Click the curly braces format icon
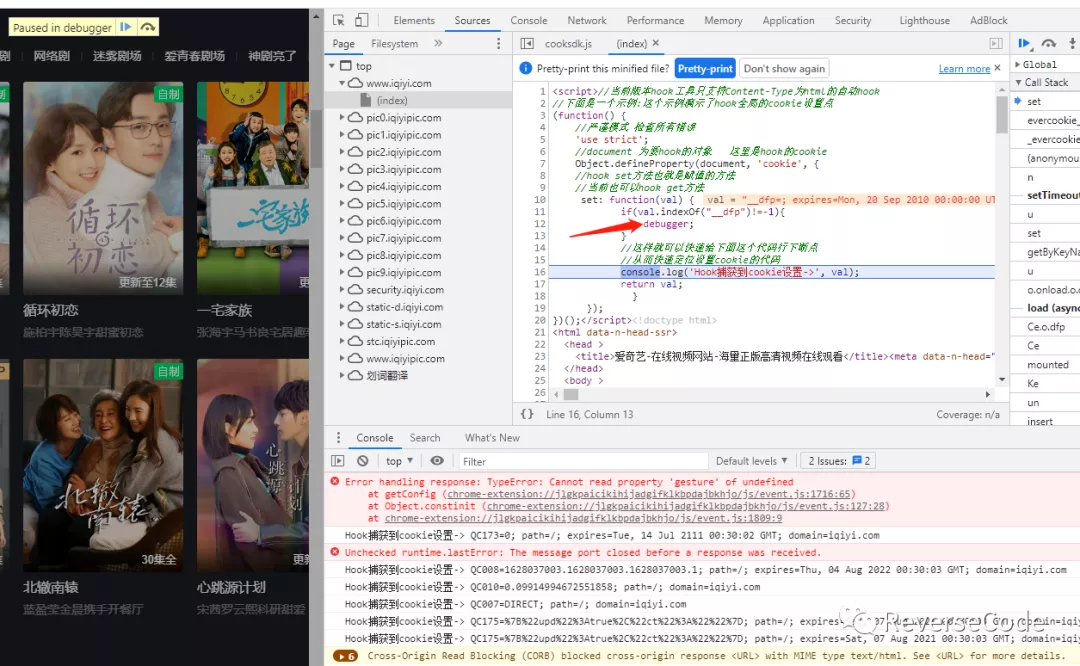Screen dimensions: 1080x666 click(527, 414)
